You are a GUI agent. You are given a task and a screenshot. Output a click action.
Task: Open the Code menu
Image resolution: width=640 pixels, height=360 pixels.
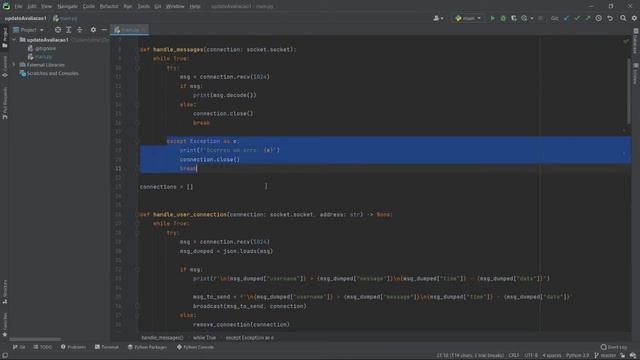(89, 7)
